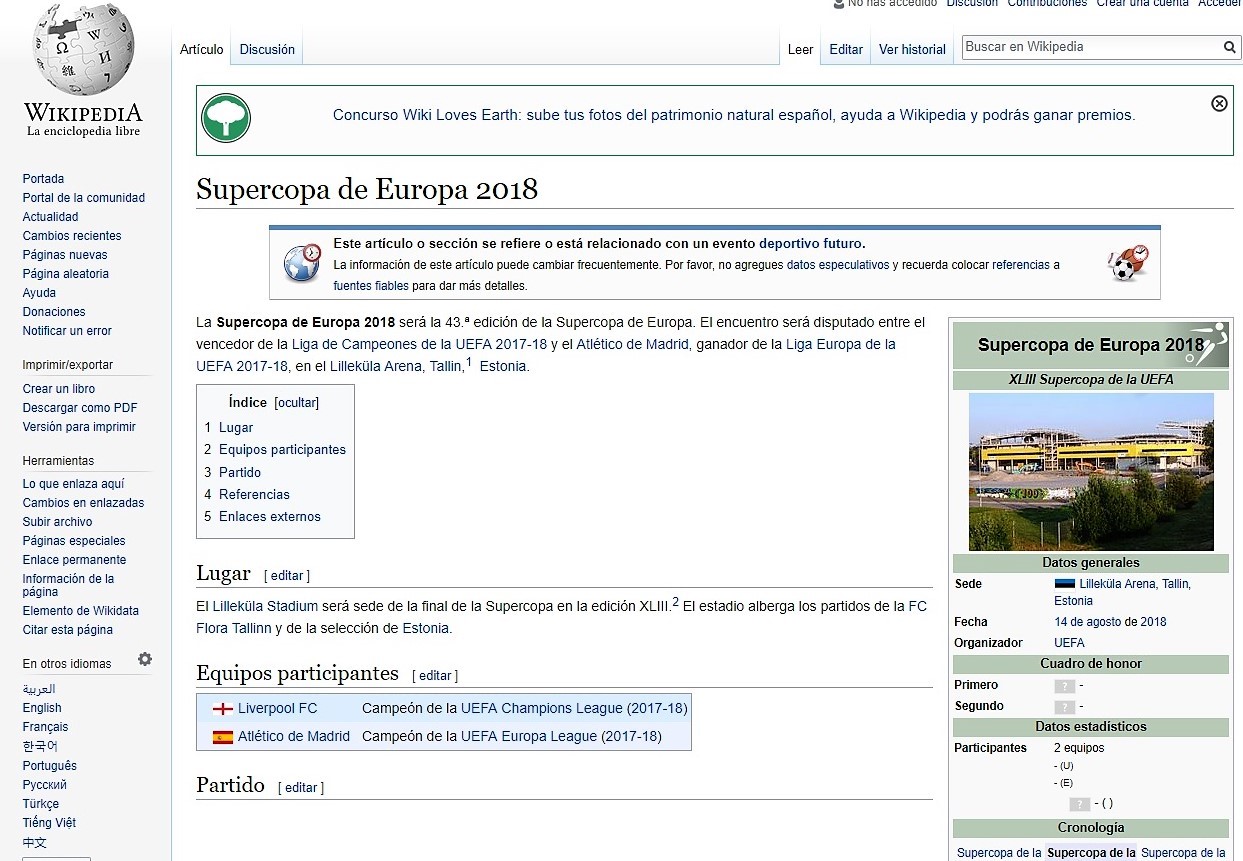Switch to the English language version

point(42,708)
